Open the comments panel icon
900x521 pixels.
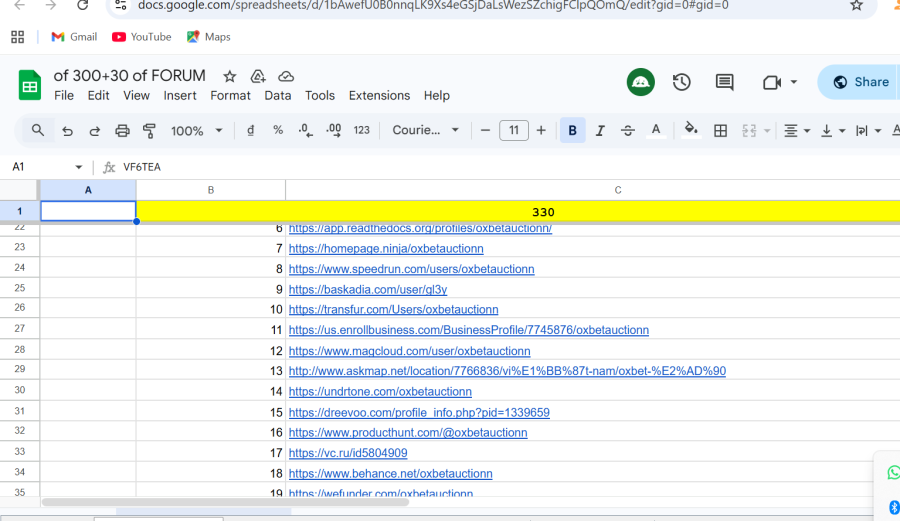(724, 82)
